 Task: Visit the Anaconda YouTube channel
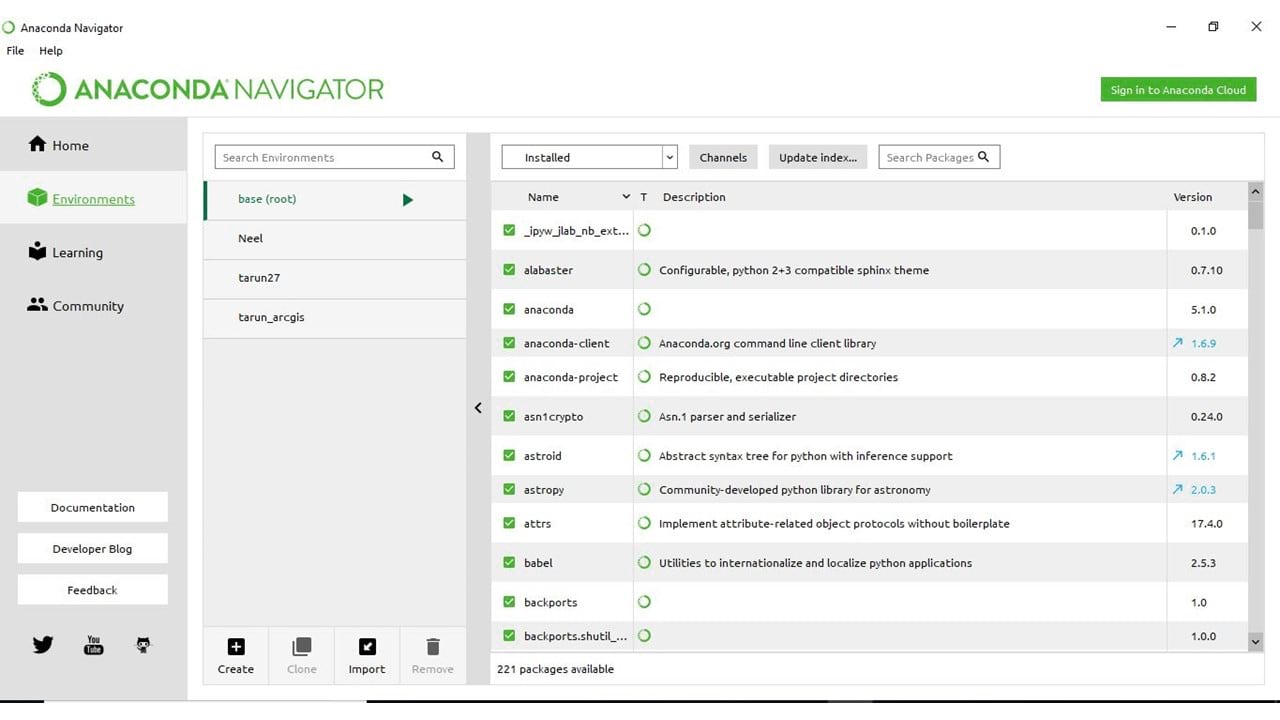coord(93,644)
